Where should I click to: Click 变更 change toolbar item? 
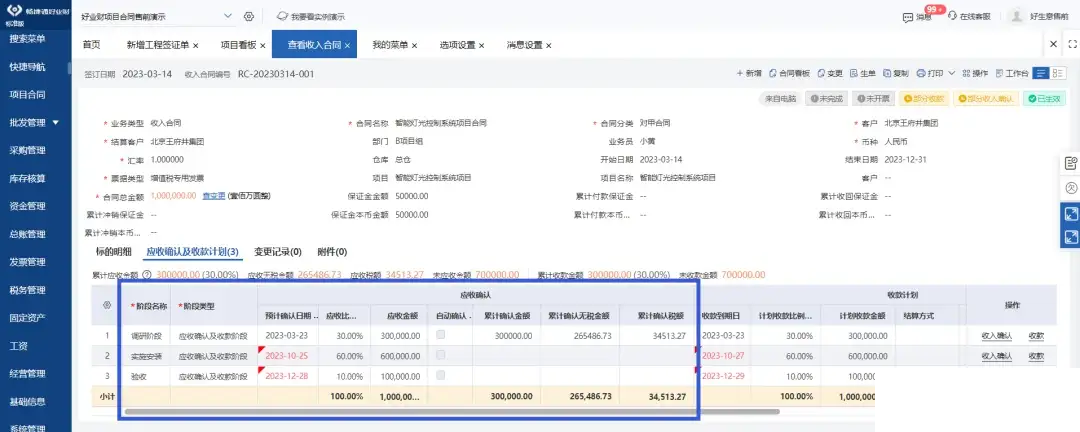(830, 73)
